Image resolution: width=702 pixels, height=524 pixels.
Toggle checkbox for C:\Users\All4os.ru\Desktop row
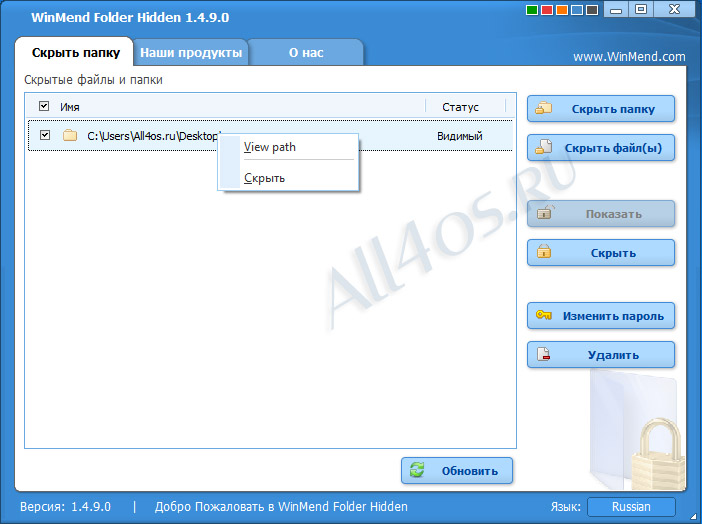point(45,135)
